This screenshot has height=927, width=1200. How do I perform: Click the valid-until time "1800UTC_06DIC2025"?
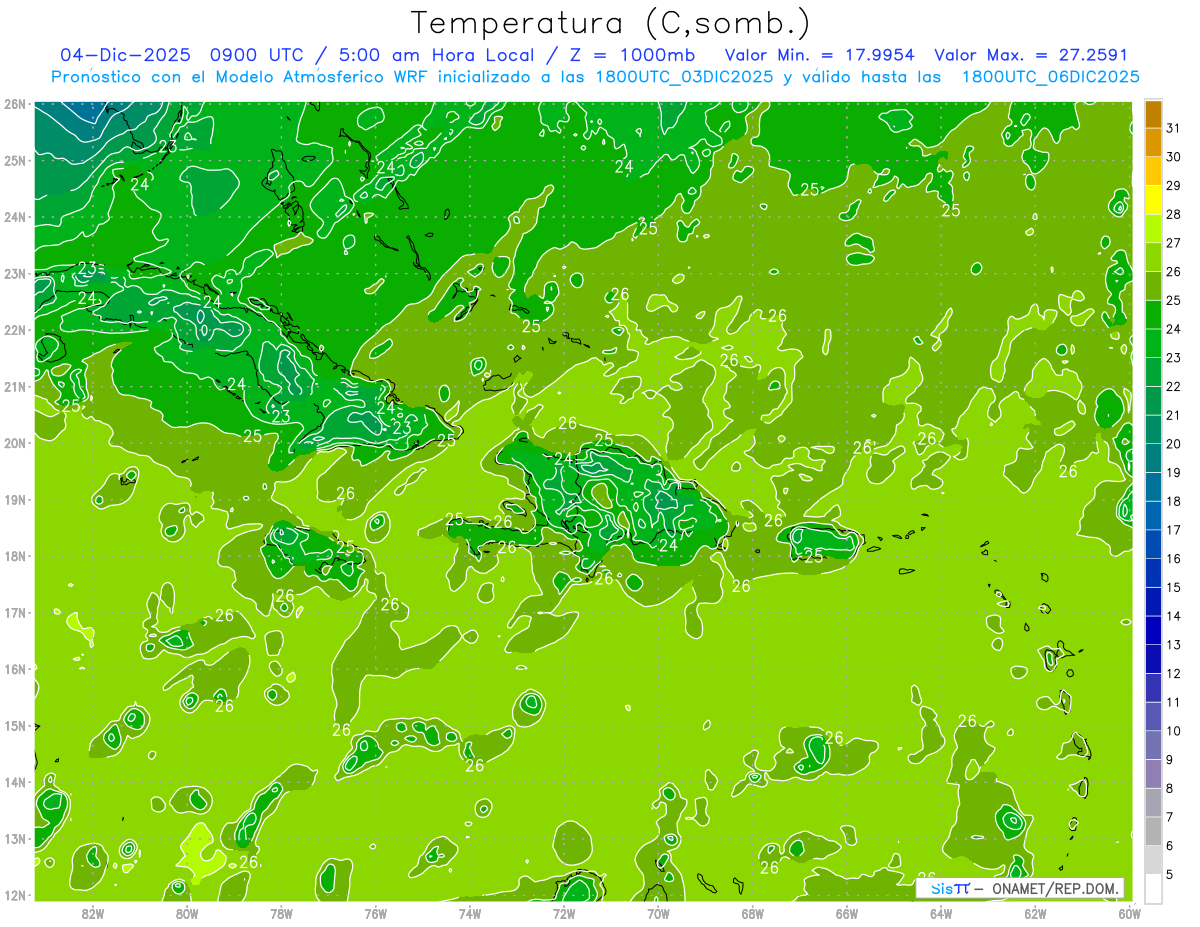tap(1050, 77)
